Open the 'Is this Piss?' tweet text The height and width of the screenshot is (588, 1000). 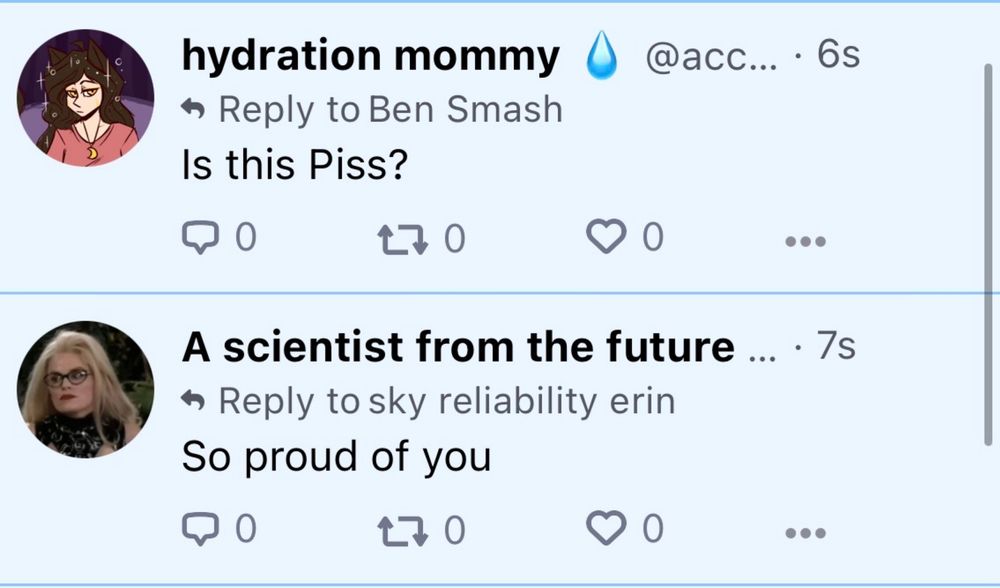[294, 165]
